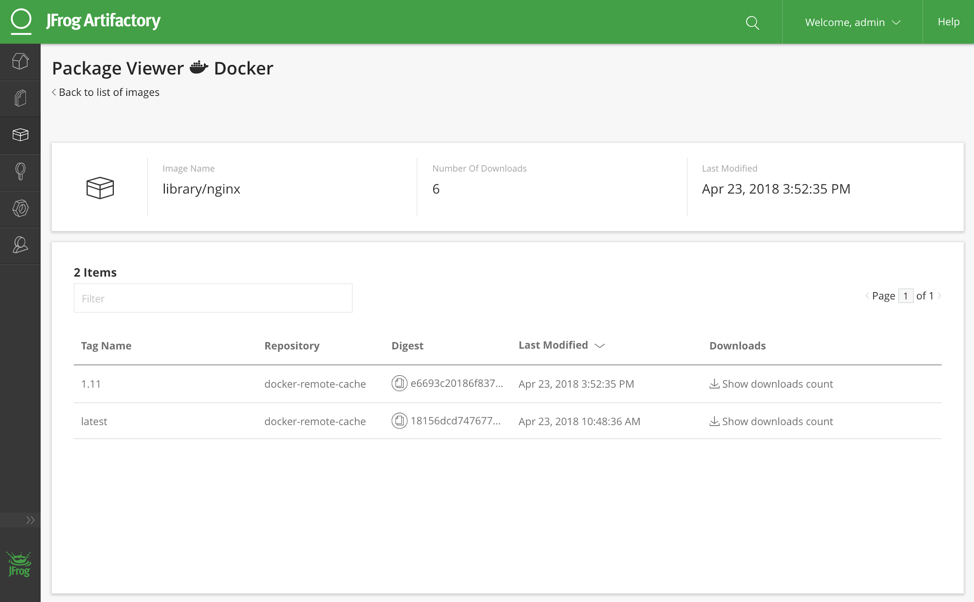Screen dimensions: 974x602
Task: Open tag latest
Action: [x=94, y=421]
